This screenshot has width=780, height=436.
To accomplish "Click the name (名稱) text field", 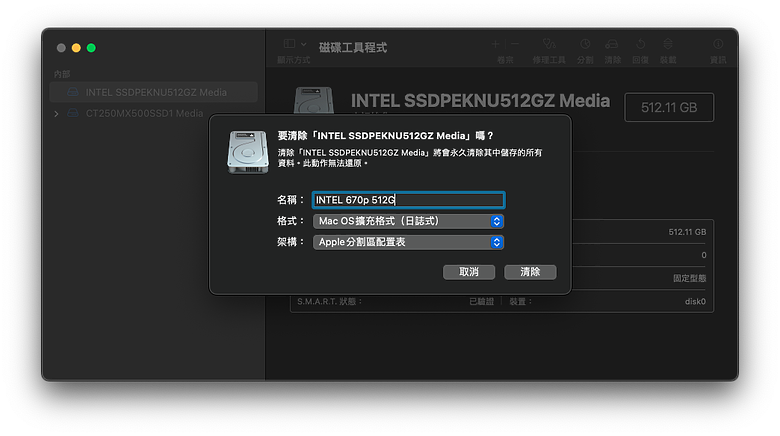I will click(x=408, y=200).
